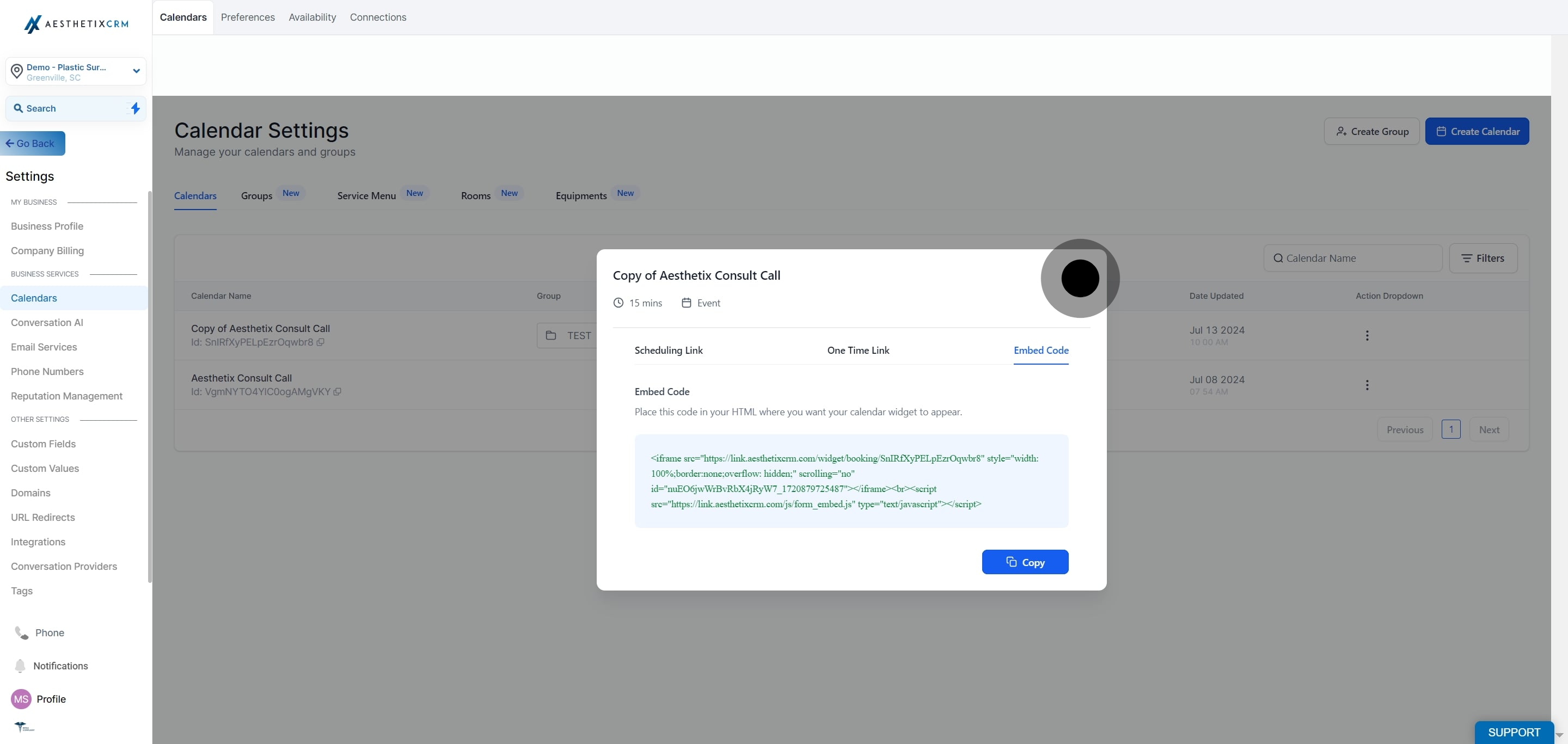Viewport: 1568px width, 744px height.
Task: Select the embed code text block
Action: [x=851, y=481]
